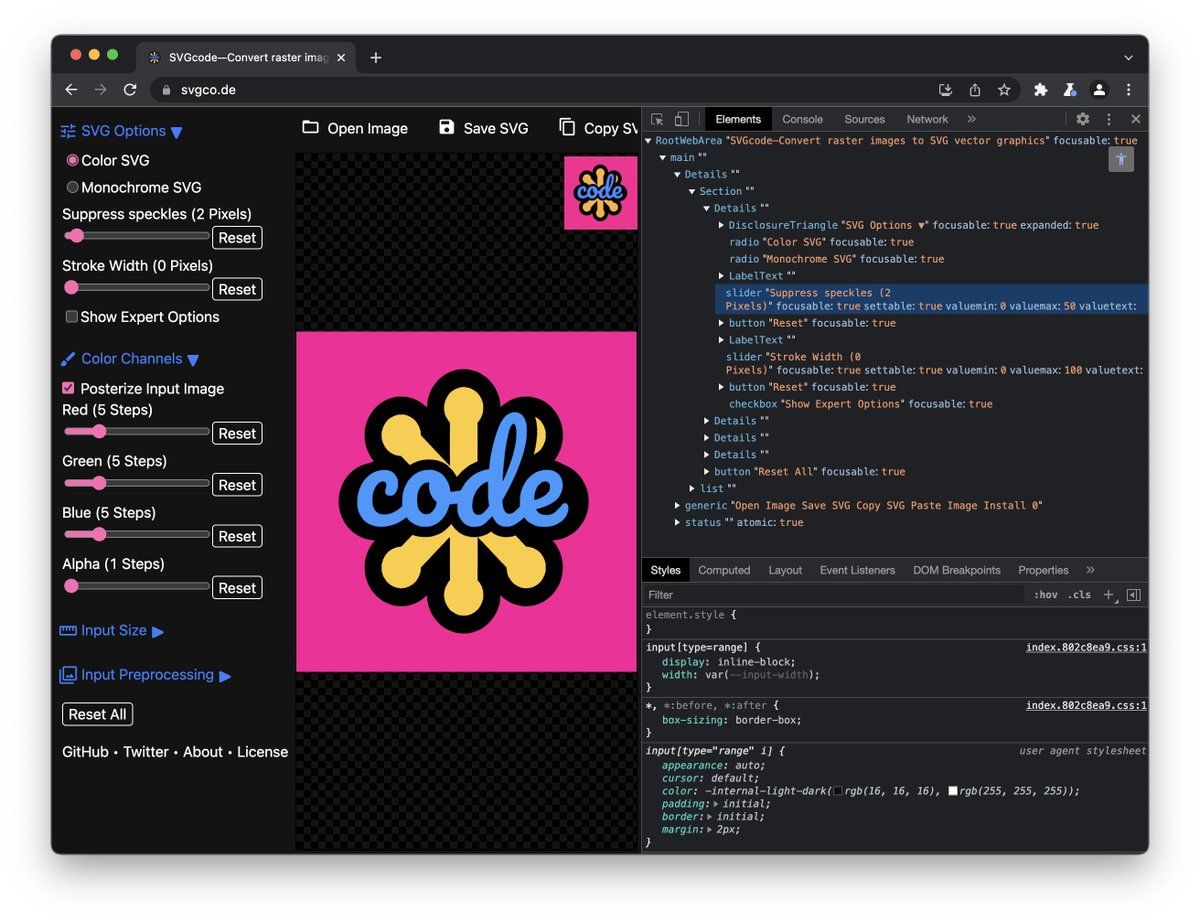Select the Color SVG radio button
Image resolution: width=1200 pixels, height=922 pixels.
(72, 160)
